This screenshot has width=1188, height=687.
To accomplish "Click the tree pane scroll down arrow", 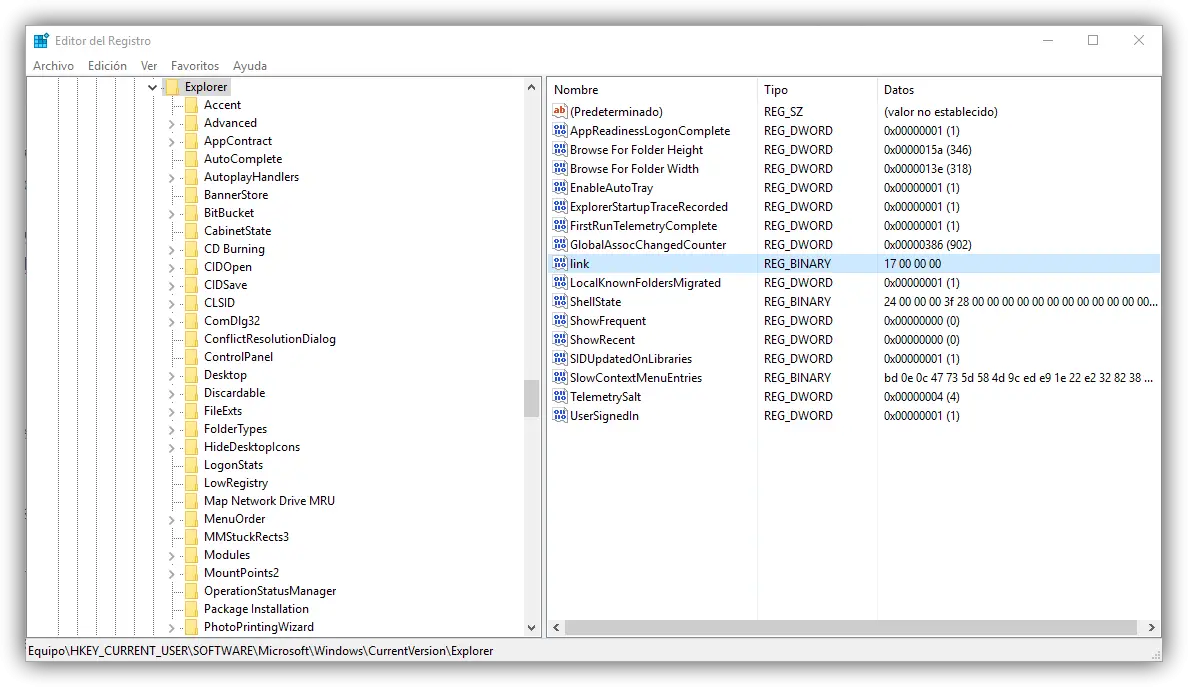I will (x=531, y=627).
